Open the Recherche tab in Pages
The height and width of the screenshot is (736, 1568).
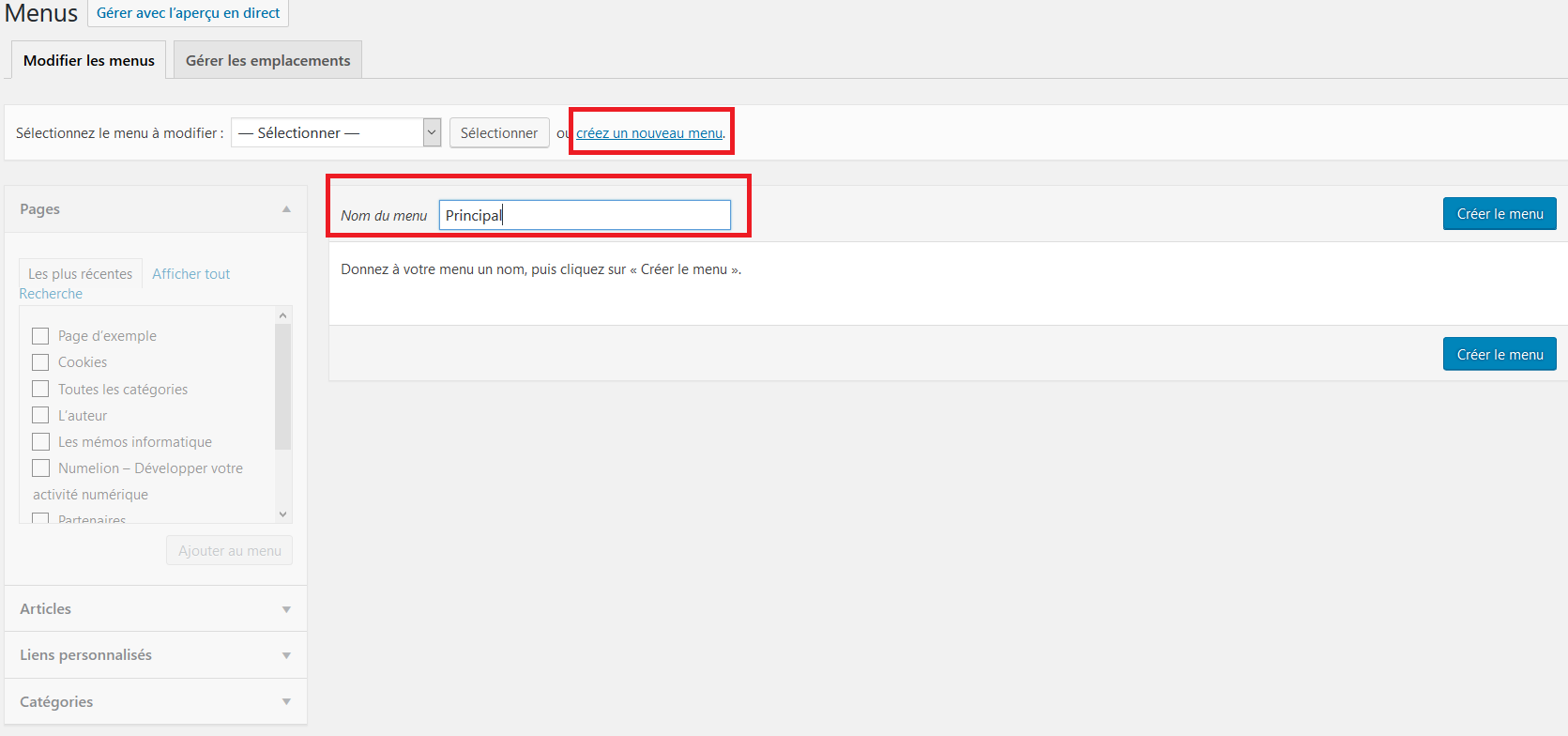[x=51, y=294]
